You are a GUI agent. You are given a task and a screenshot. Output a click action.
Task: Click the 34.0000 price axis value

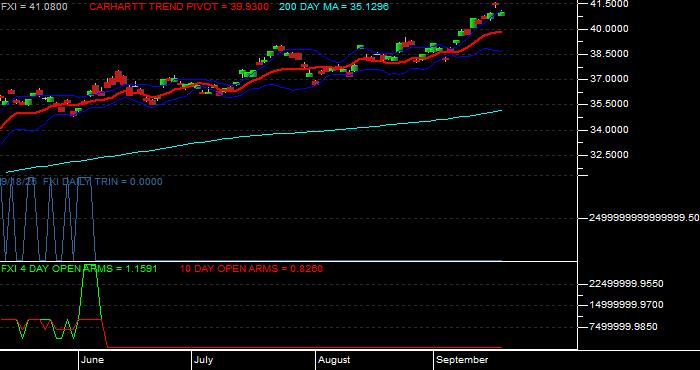click(609, 130)
